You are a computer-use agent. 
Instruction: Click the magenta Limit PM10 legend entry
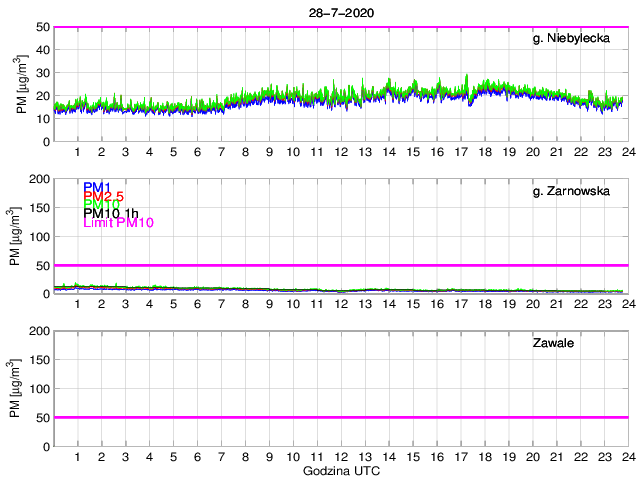(120, 223)
